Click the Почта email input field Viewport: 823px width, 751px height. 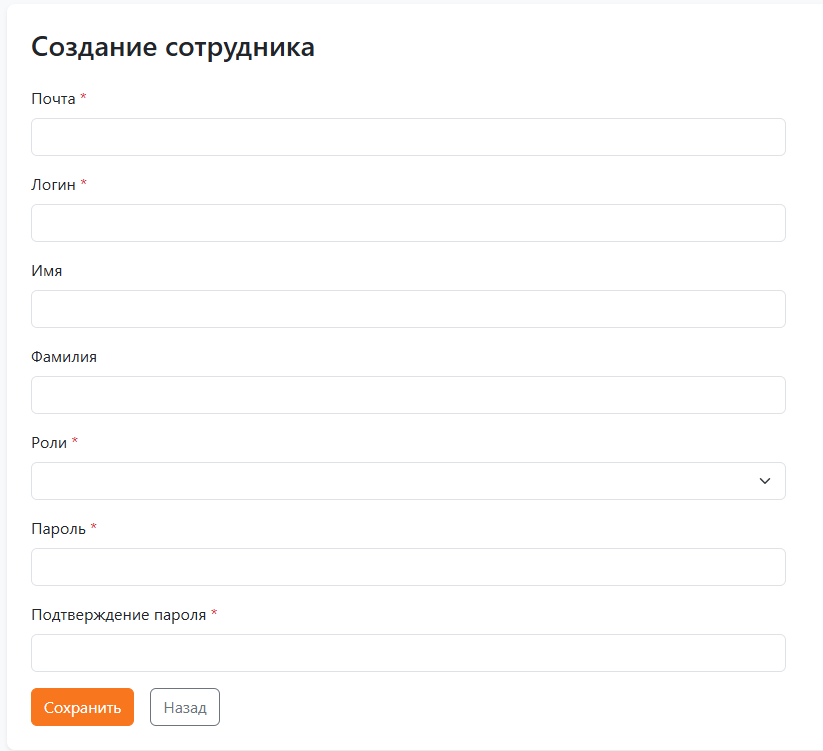click(408, 137)
